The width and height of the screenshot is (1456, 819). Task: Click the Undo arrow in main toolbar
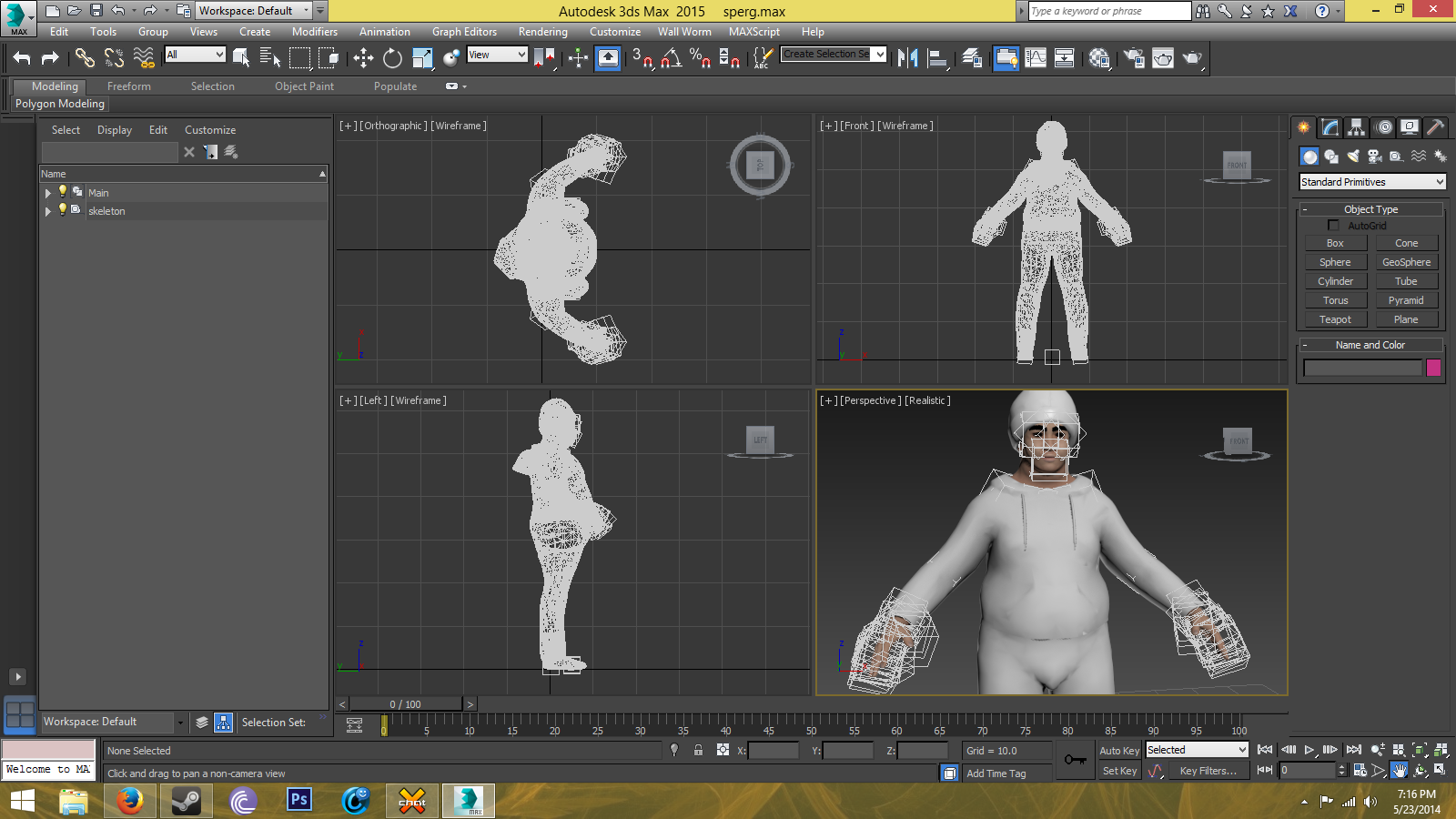click(22, 58)
